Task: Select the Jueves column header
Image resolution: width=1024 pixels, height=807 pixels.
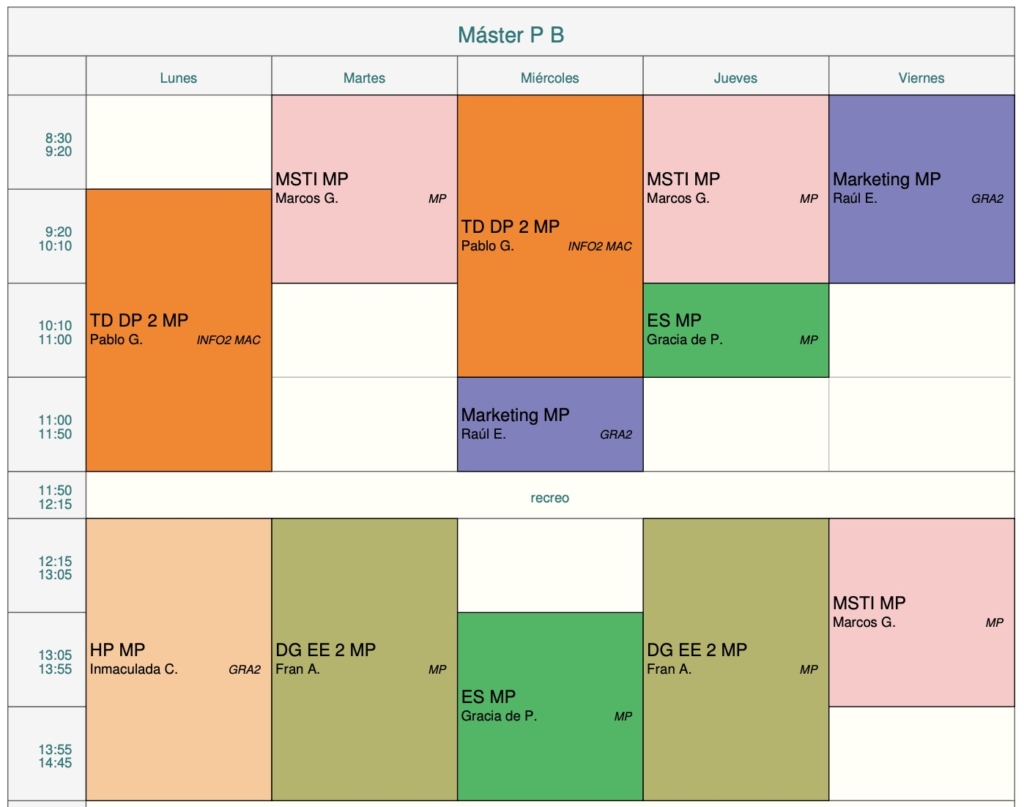Action: [735, 77]
